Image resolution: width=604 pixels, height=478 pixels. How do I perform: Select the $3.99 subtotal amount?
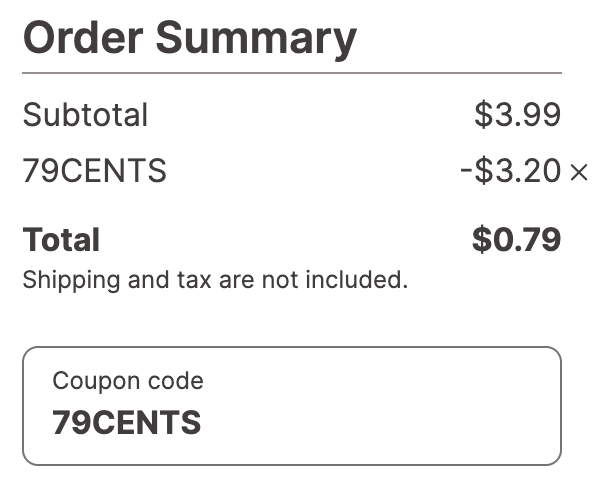point(517,115)
